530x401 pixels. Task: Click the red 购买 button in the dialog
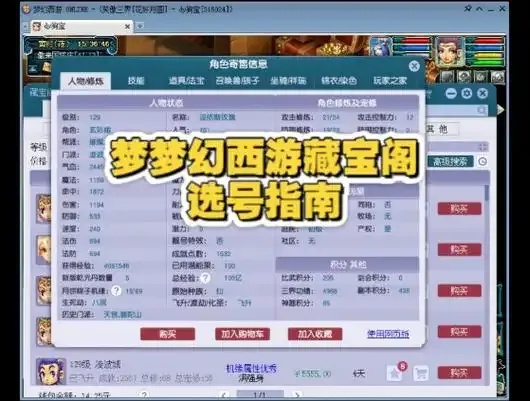[x=168, y=334]
